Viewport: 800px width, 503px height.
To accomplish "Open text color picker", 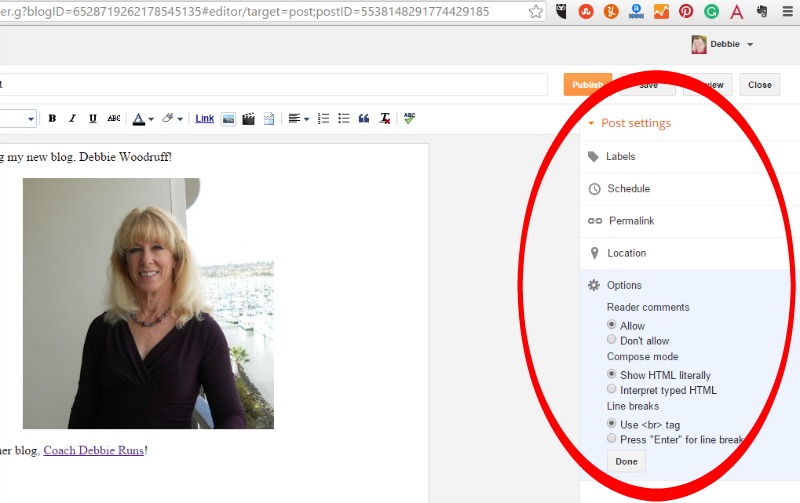I will coord(143,119).
